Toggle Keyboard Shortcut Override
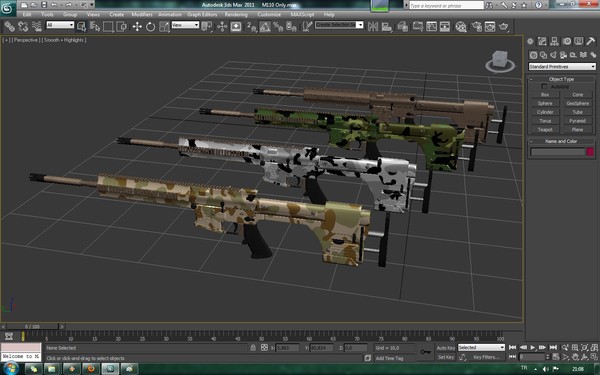Image resolution: width=600 pixels, height=375 pixels. click(x=236, y=26)
